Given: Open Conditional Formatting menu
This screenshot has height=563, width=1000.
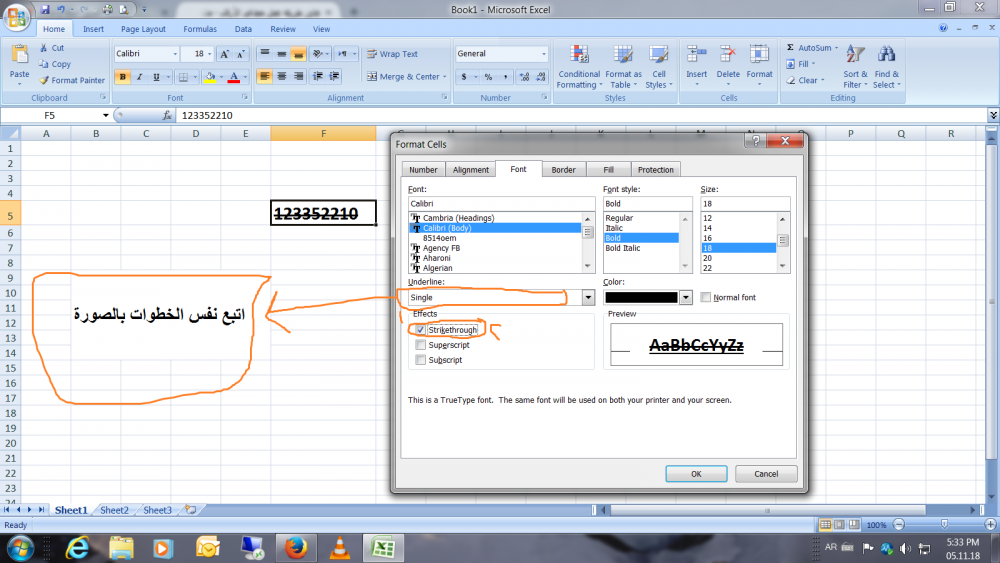Looking at the screenshot, I should [x=579, y=67].
